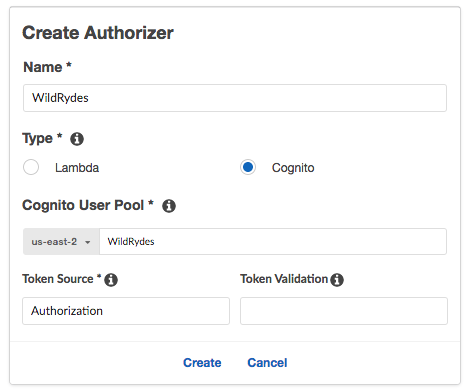Focus the Name input field containing WildRydes
Image resolution: width=468 pixels, height=392 pixels.
coord(235,98)
